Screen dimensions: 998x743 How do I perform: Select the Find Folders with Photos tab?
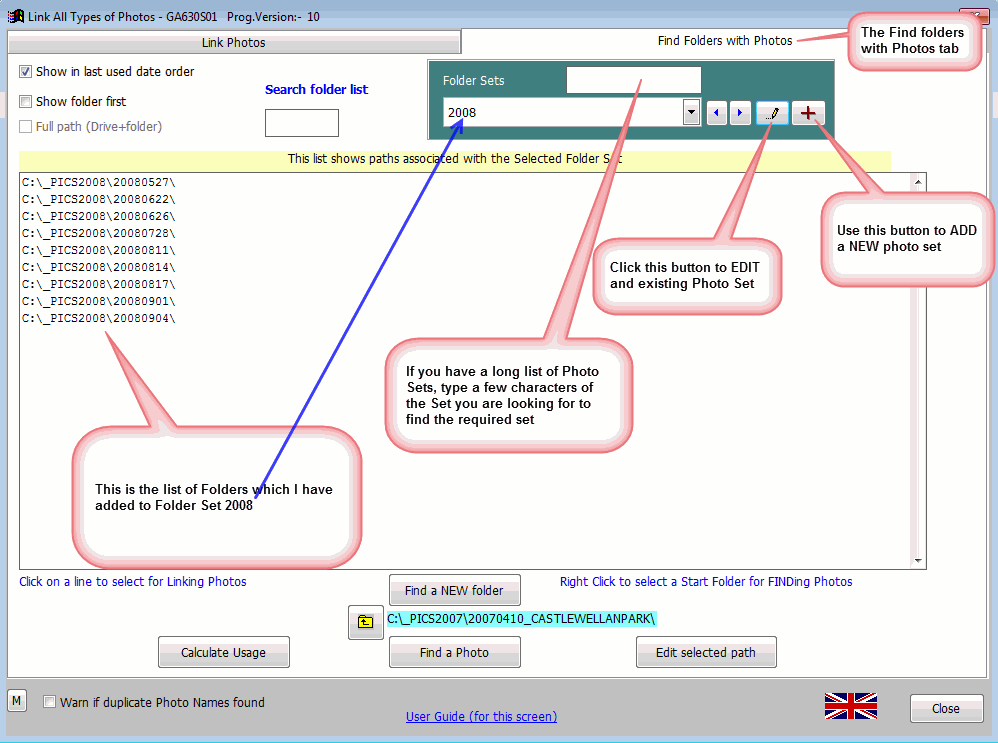point(725,41)
